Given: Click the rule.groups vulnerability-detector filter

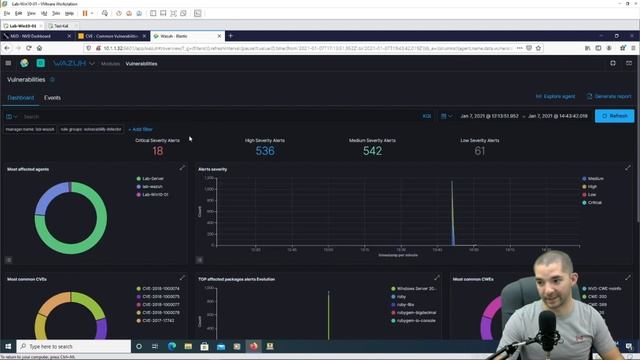Looking at the screenshot, I should [91, 129].
